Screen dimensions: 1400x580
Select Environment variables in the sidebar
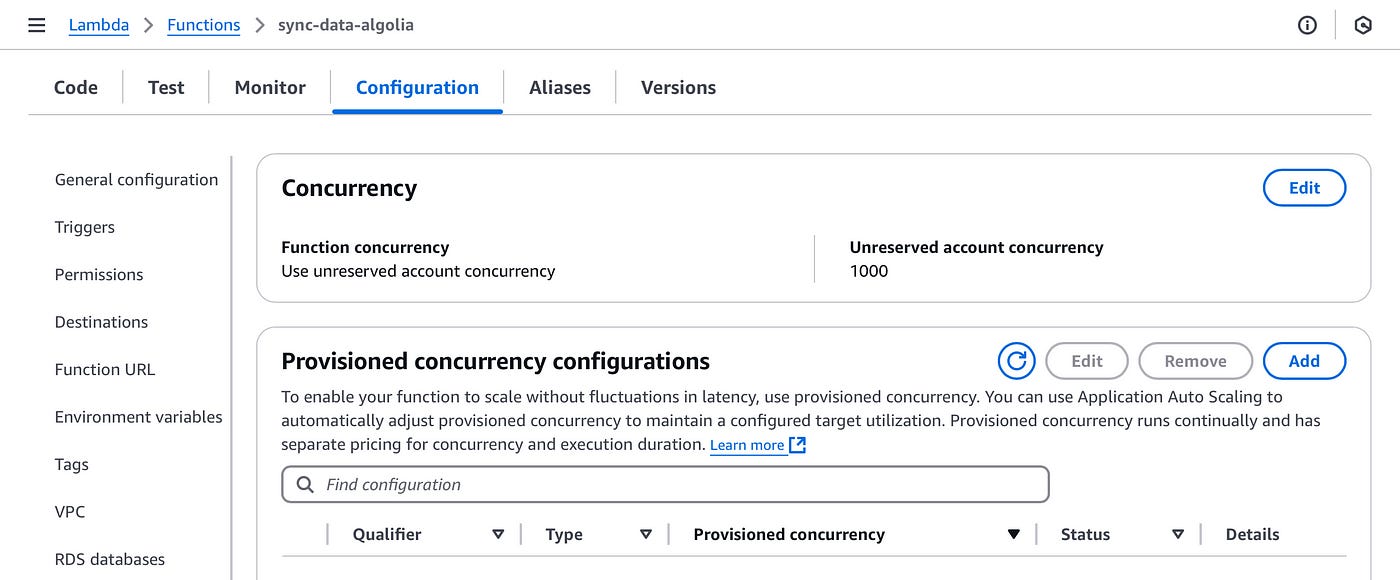click(x=138, y=417)
